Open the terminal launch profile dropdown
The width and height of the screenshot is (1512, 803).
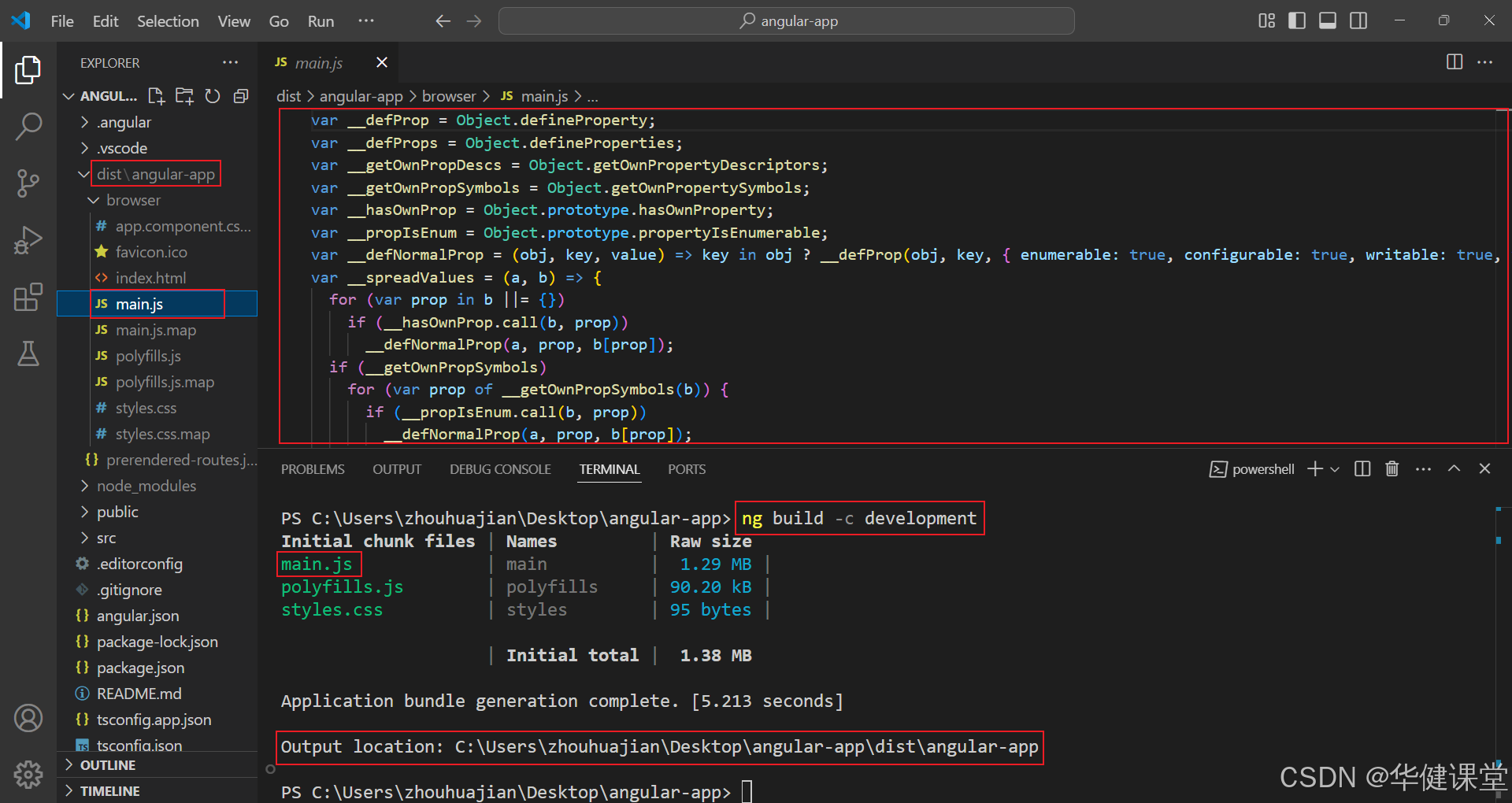coord(1335,469)
